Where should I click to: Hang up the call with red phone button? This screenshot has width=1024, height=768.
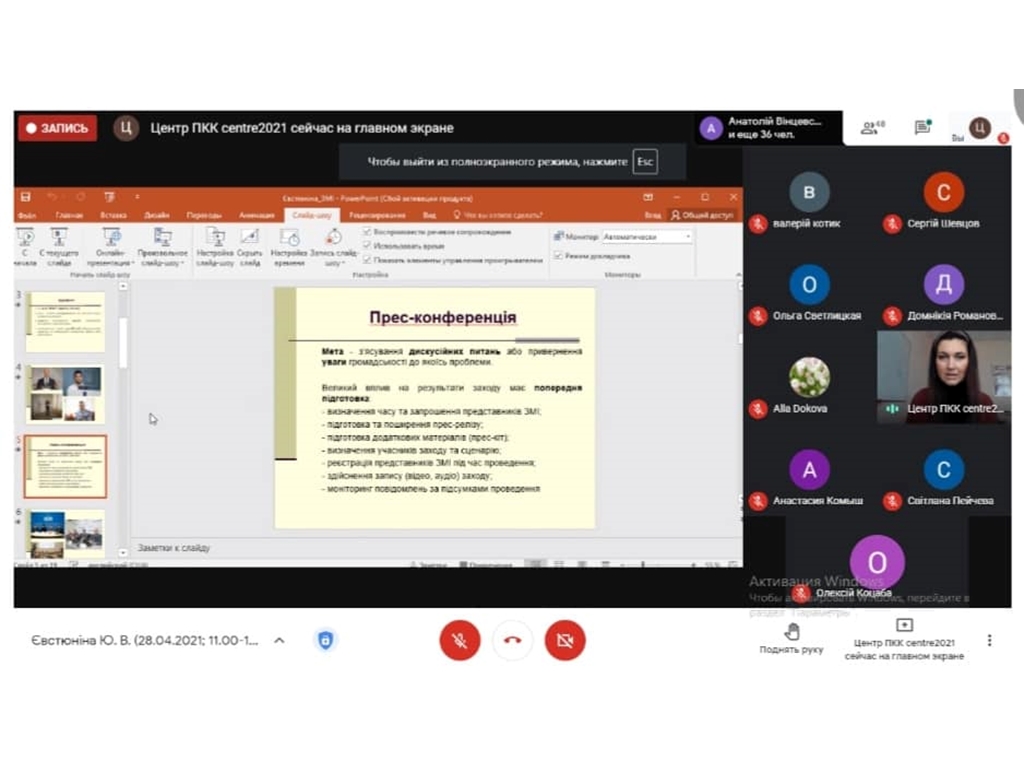click(x=513, y=641)
